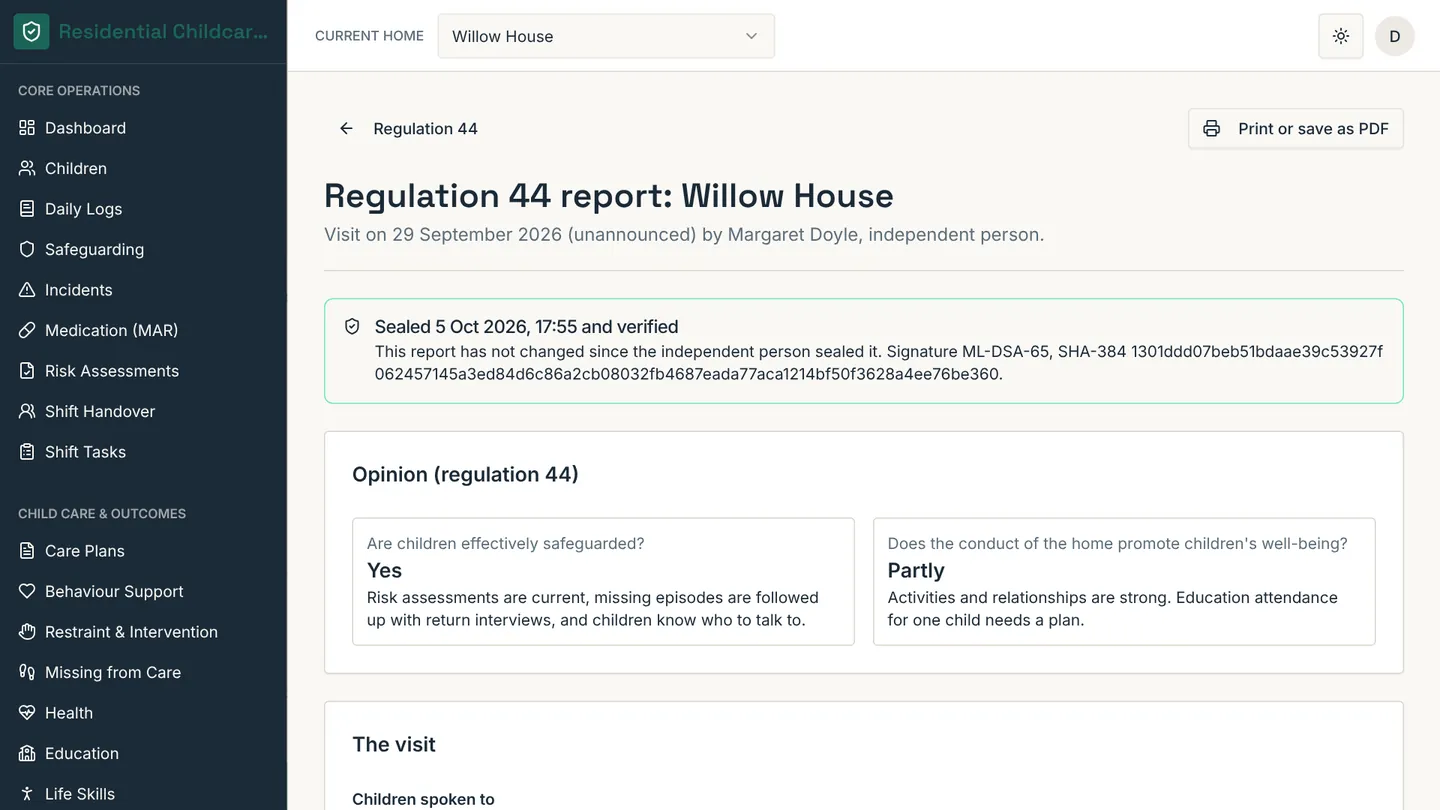Click the Daily Logs document icon
The width and height of the screenshot is (1440, 810).
click(27, 209)
